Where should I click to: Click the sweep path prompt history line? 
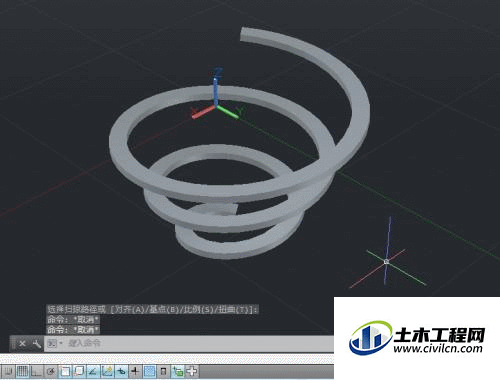pos(152,309)
